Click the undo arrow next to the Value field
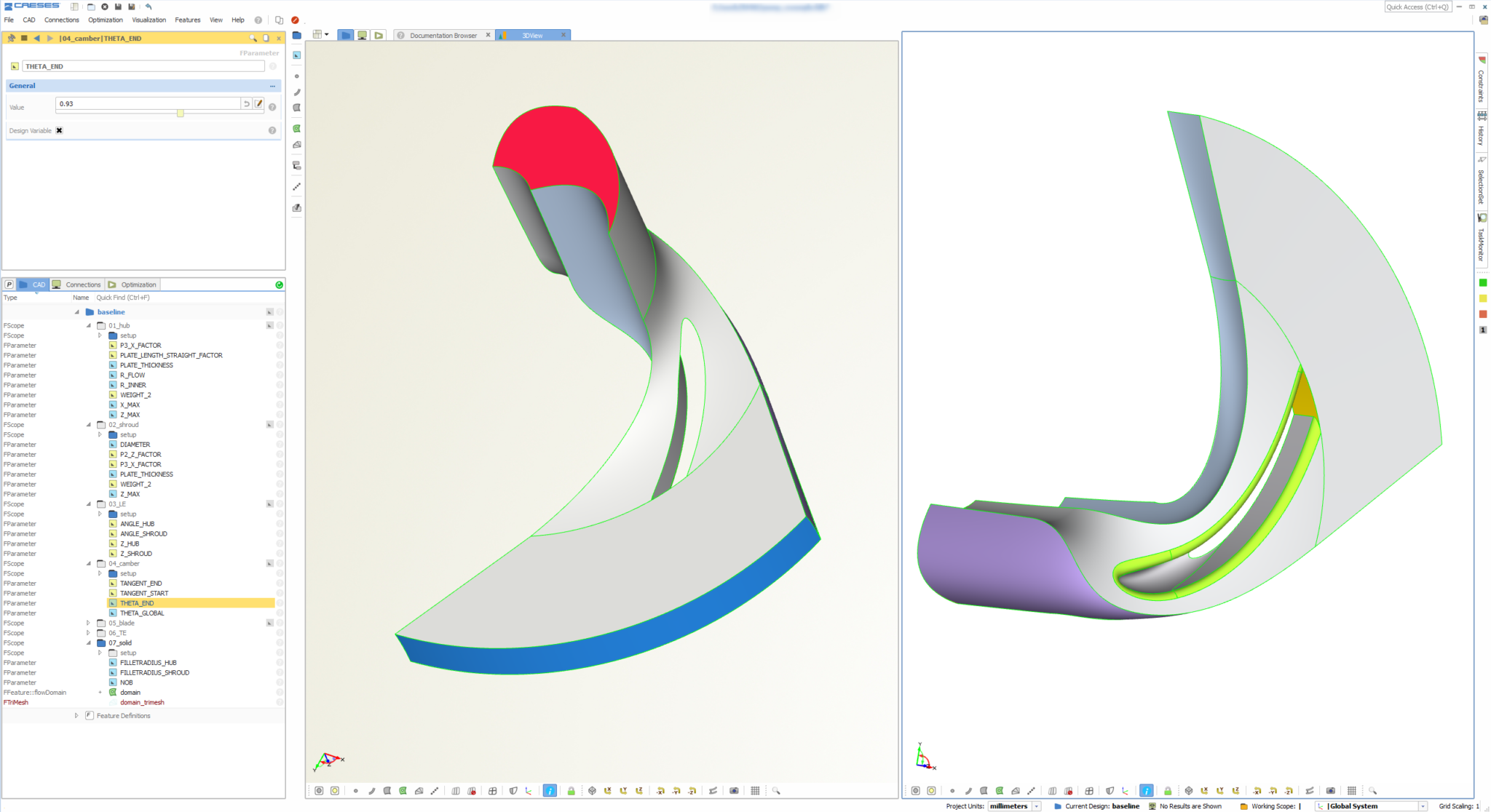 pos(247,103)
